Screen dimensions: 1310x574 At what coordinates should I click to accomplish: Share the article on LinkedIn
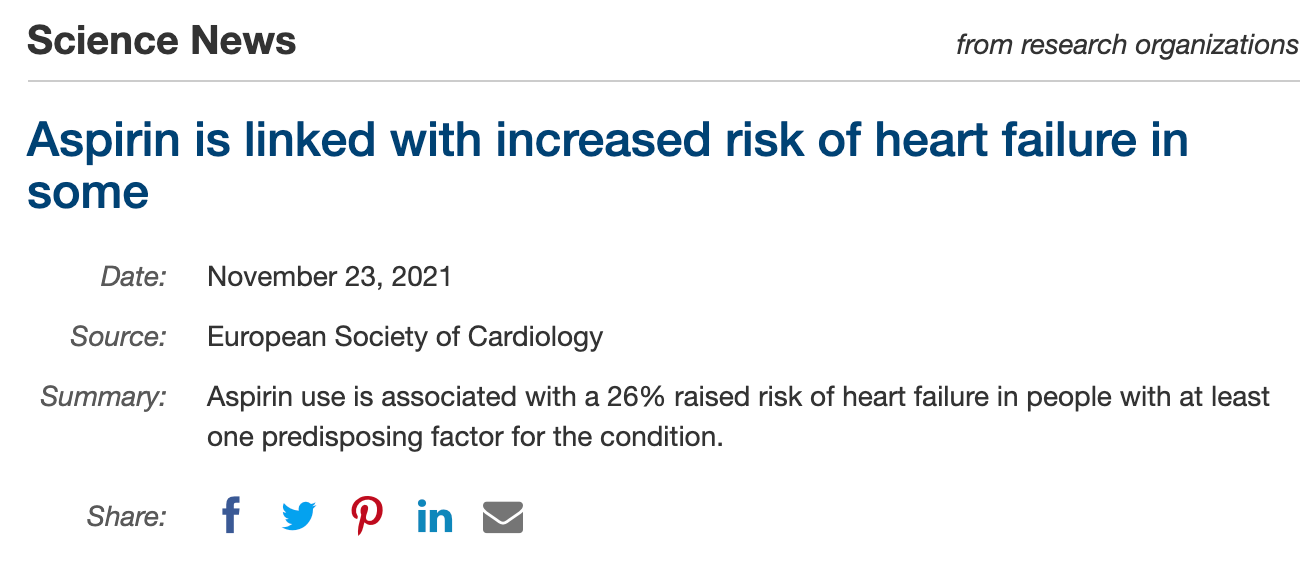[x=435, y=517]
